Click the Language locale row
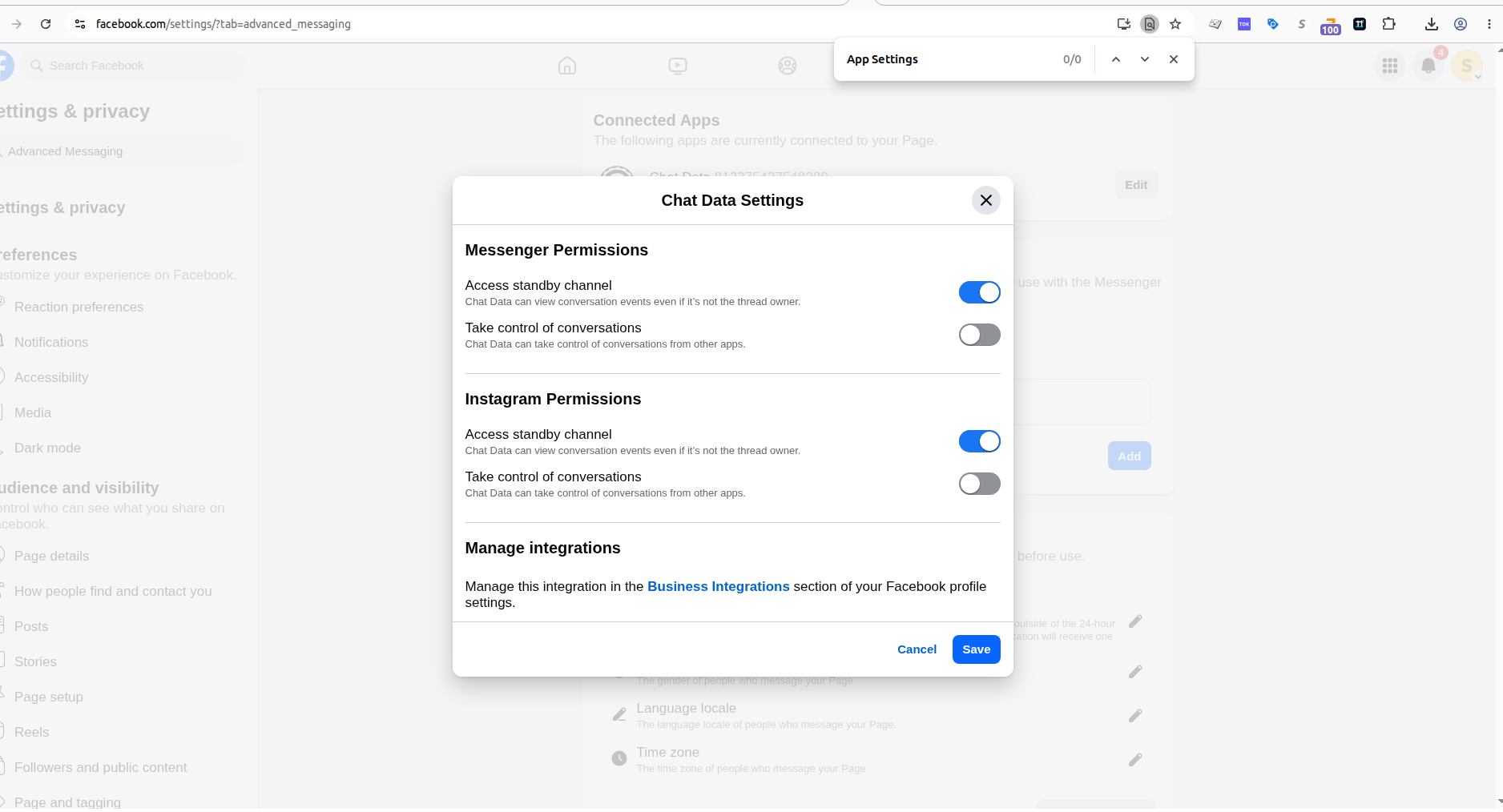Image resolution: width=1503 pixels, height=812 pixels. click(x=877, y=716)
